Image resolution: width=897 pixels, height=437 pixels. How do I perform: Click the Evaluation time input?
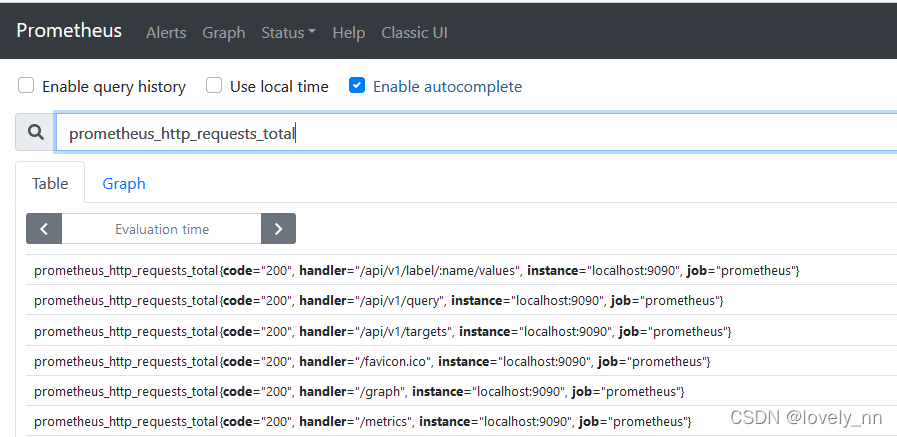[162, 229]
